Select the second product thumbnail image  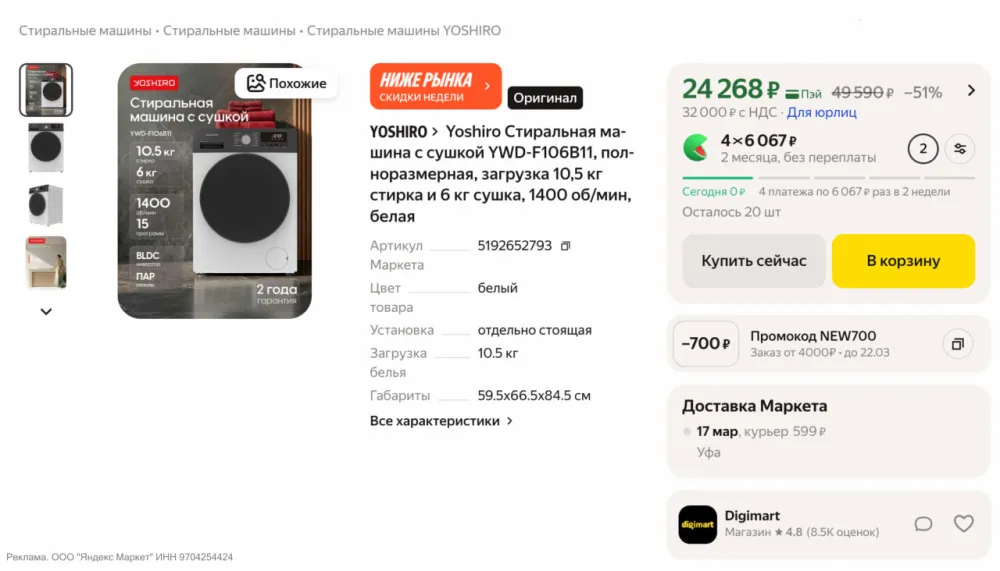pos(46,148)
